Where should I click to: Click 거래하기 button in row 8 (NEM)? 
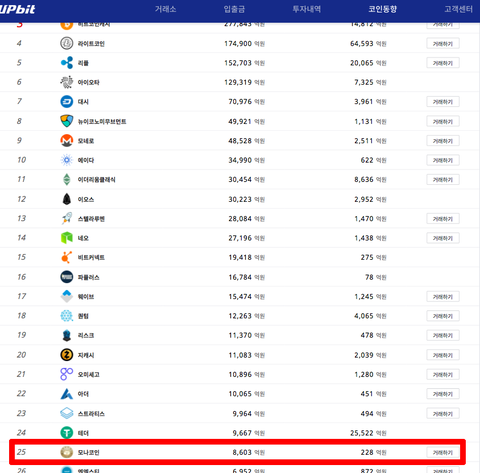coord(443,121)
